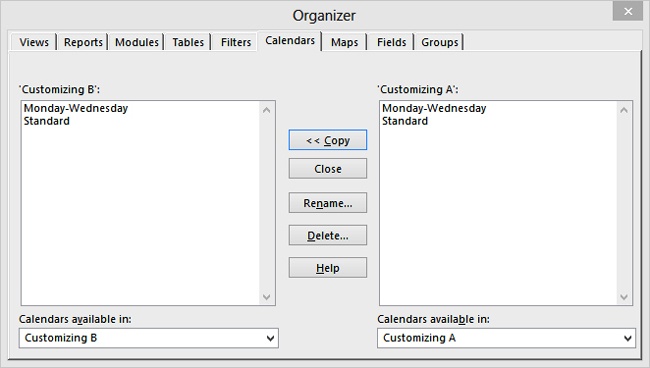Click scroll up arrow in left list

(x=267, y=110)
